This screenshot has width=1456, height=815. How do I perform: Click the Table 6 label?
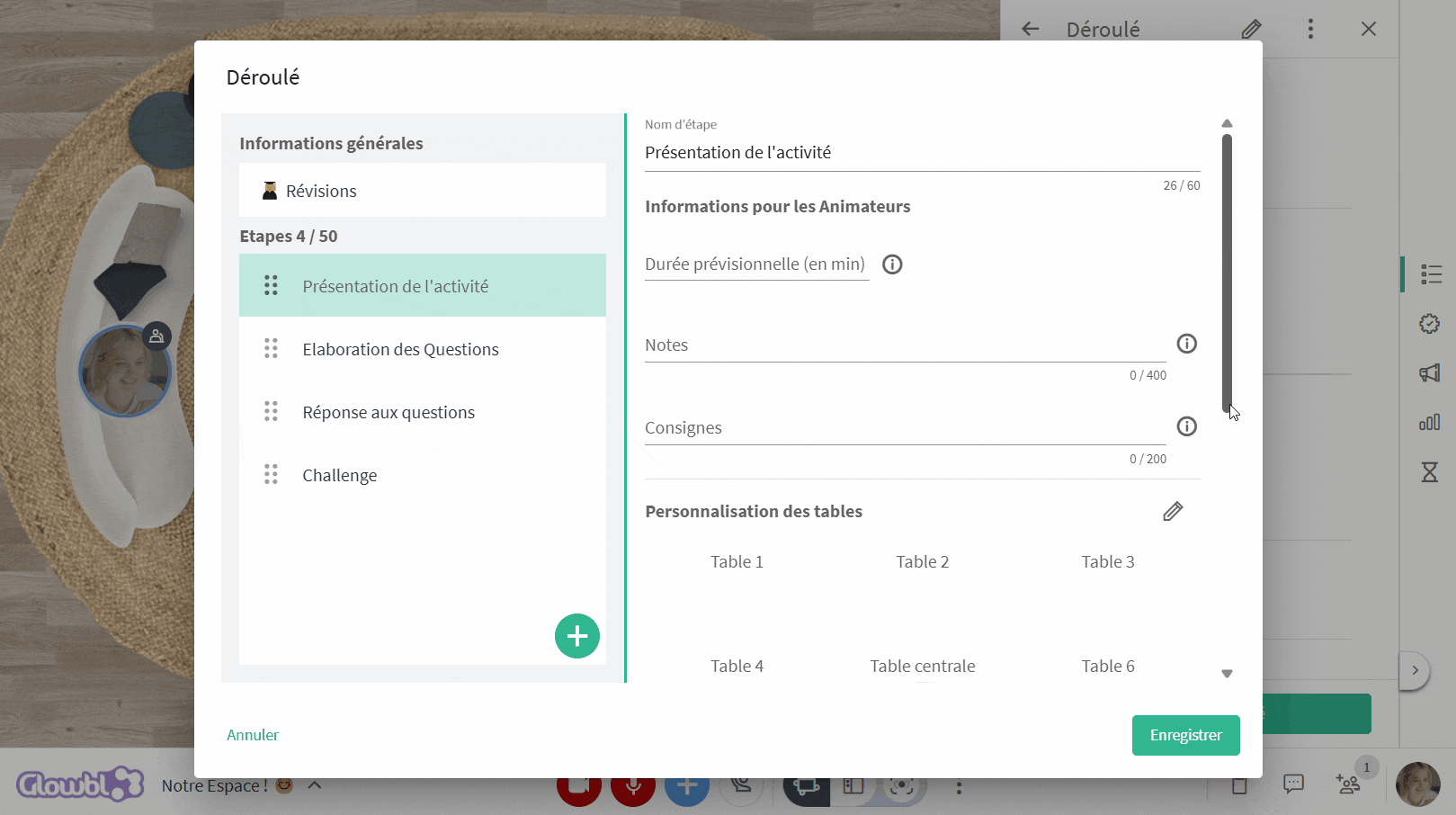(1108, 667)
